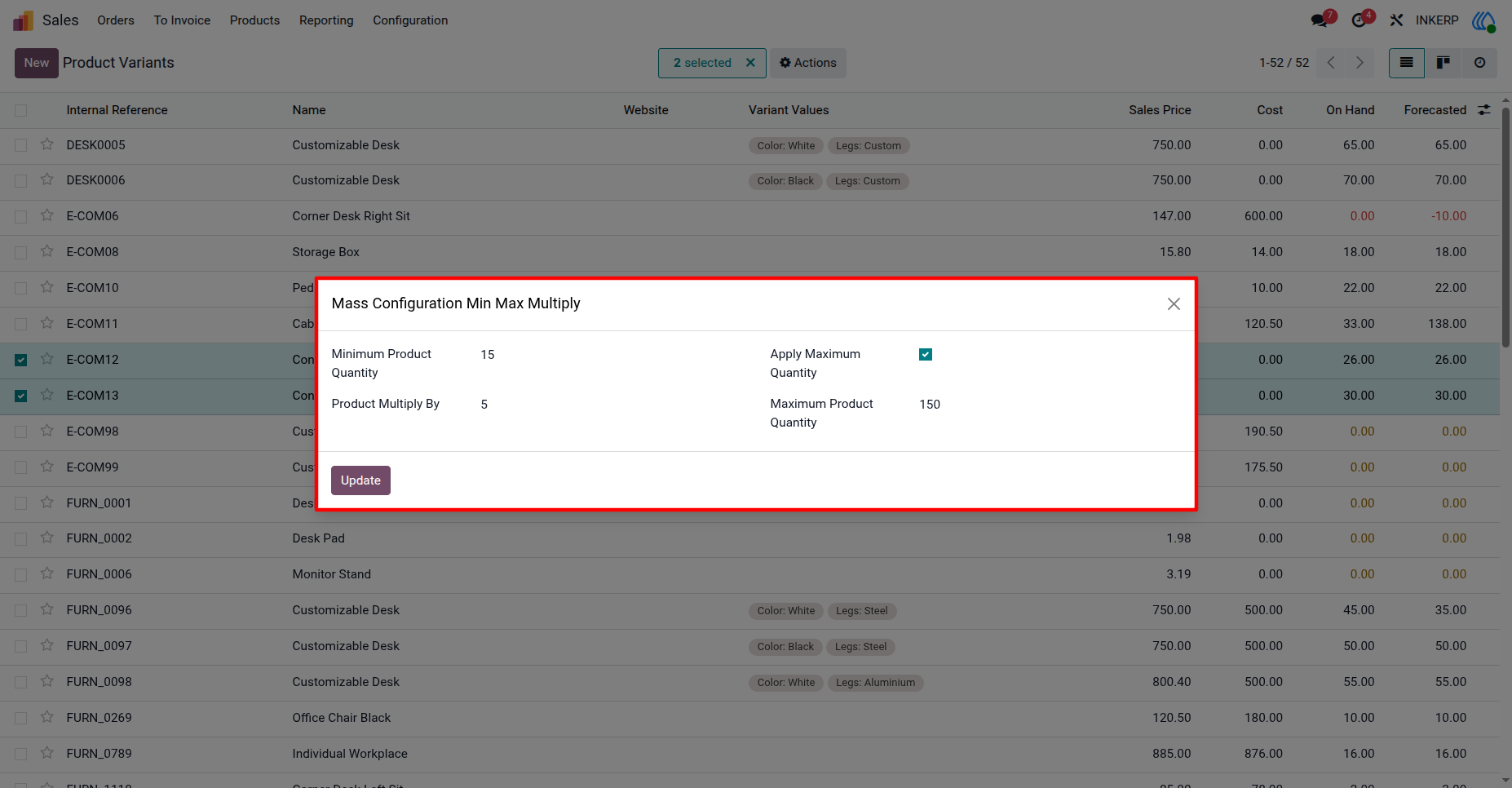
Task: Star the DESK0005 product as favorite
Action: click(x=47, y=144)
